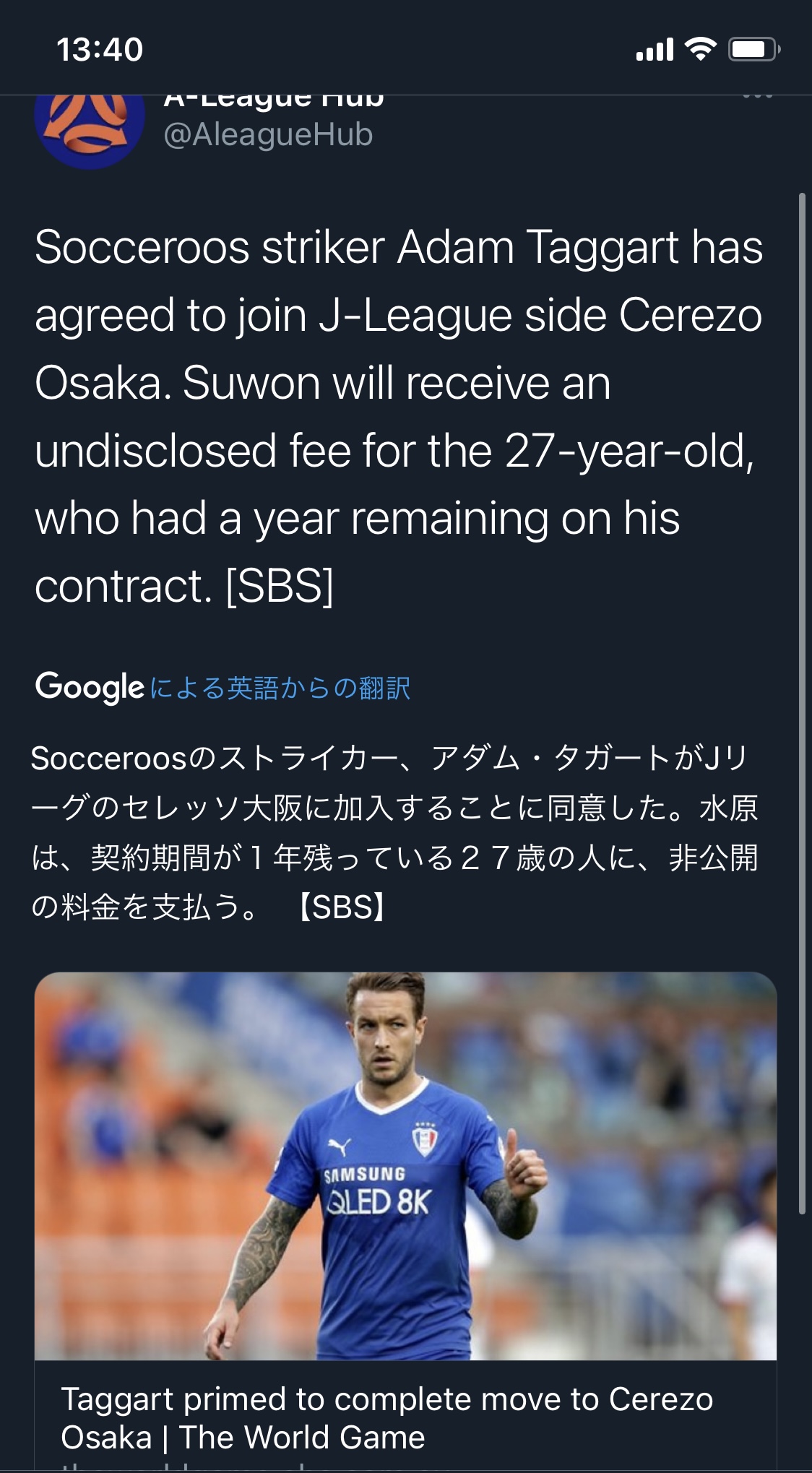The width and height of the screenshot is (812, 1473).
Task: Tap the battery indicator icon
Action: [753, 50]
